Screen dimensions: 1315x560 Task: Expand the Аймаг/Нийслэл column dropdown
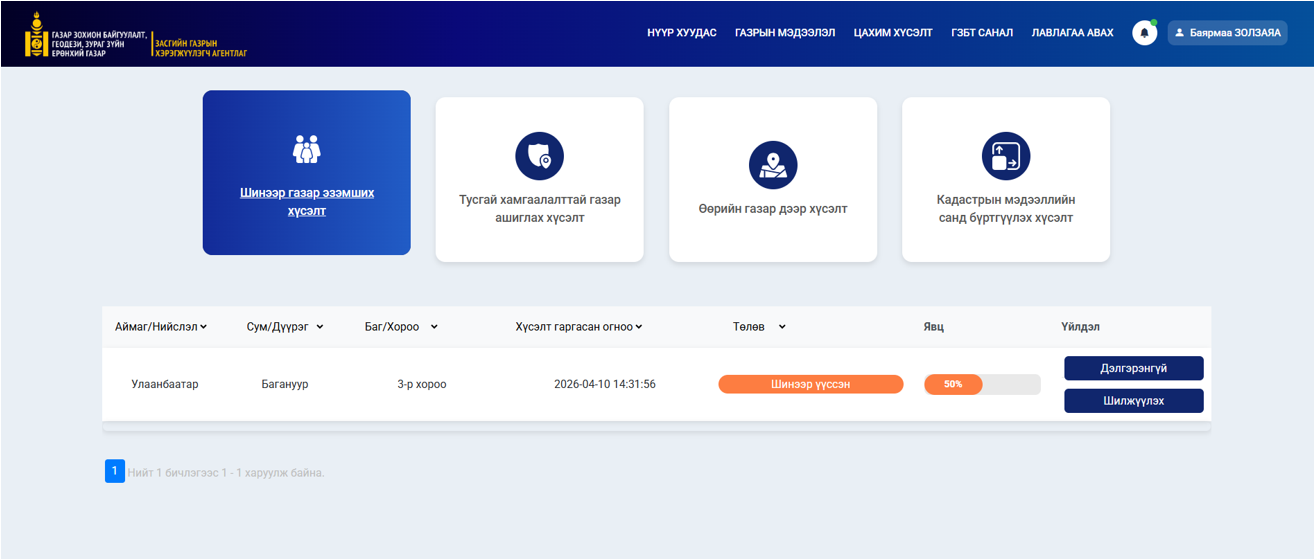tap(203, 327)
